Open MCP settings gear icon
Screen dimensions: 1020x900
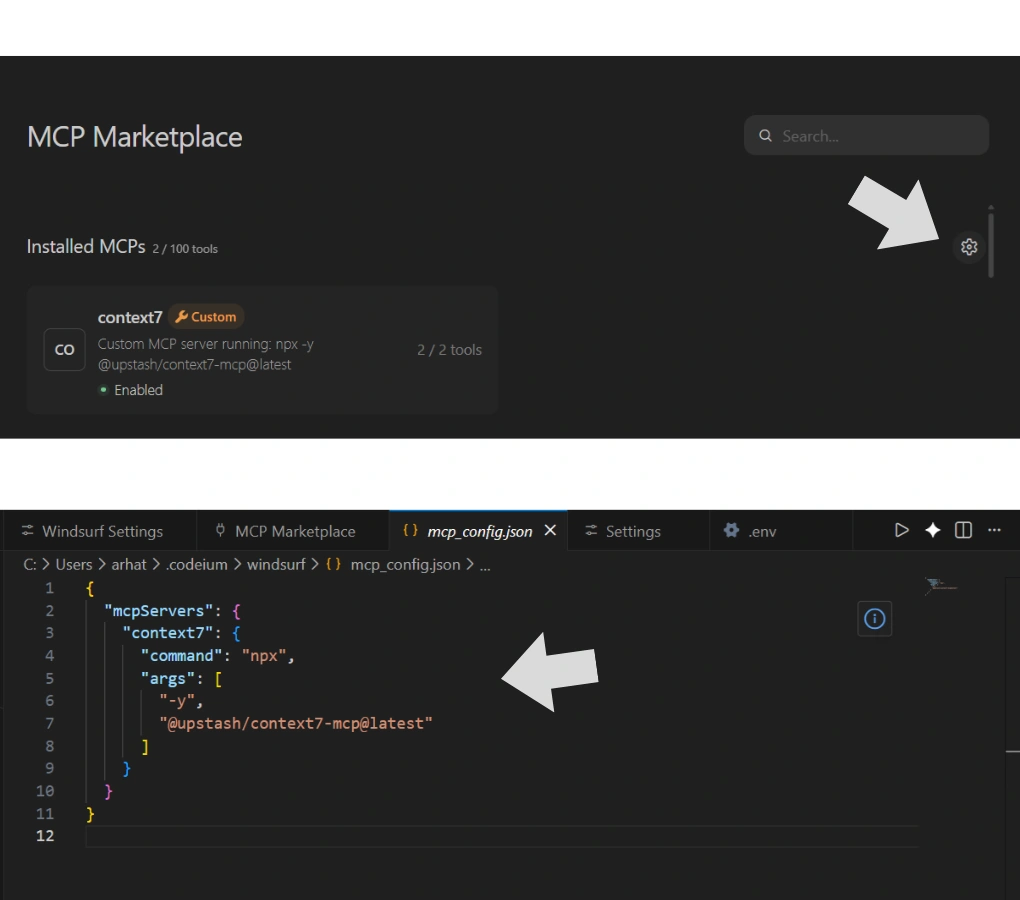(969, 247)
